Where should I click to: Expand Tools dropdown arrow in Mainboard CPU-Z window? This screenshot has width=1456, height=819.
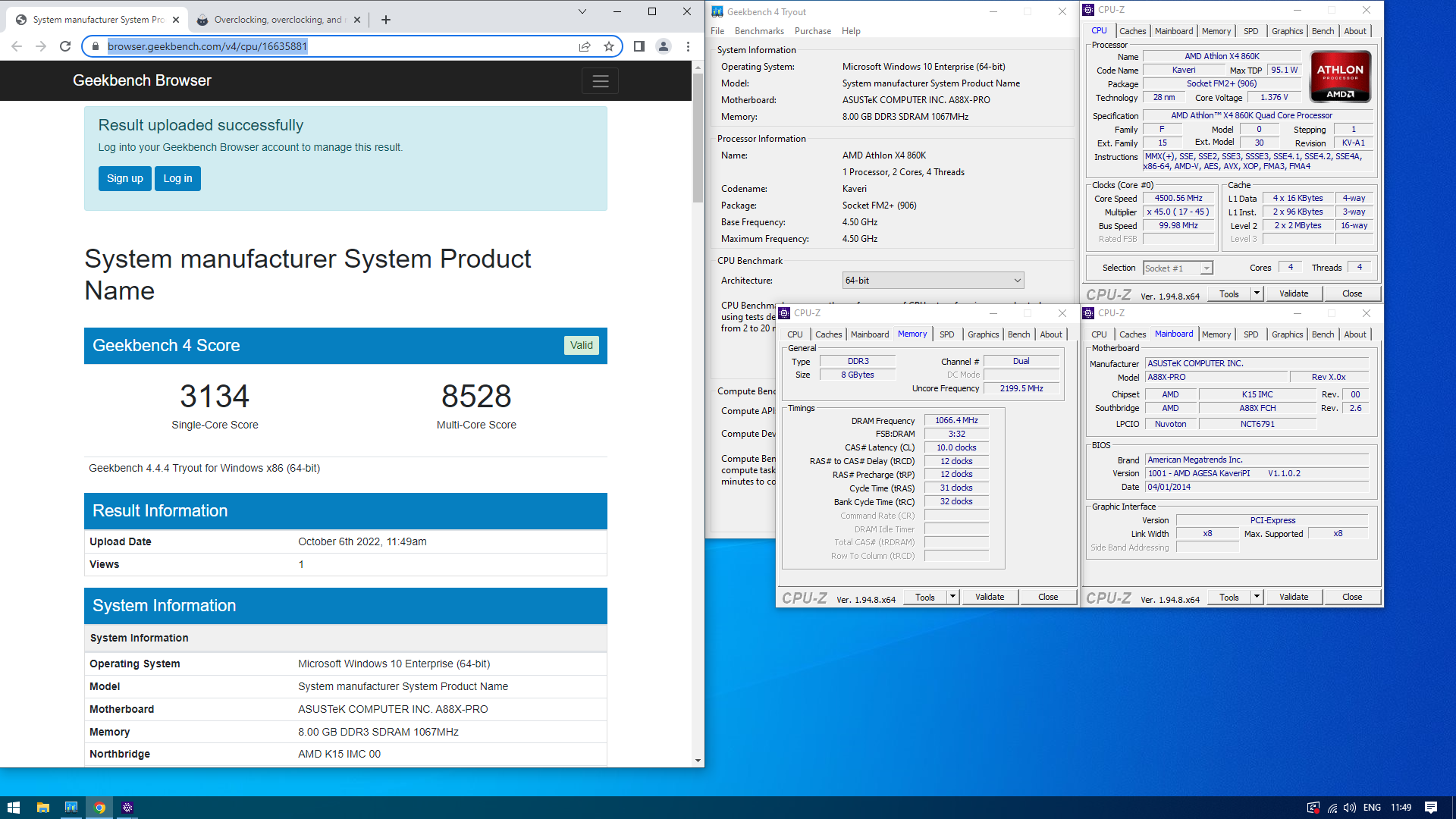(1257, 598)
